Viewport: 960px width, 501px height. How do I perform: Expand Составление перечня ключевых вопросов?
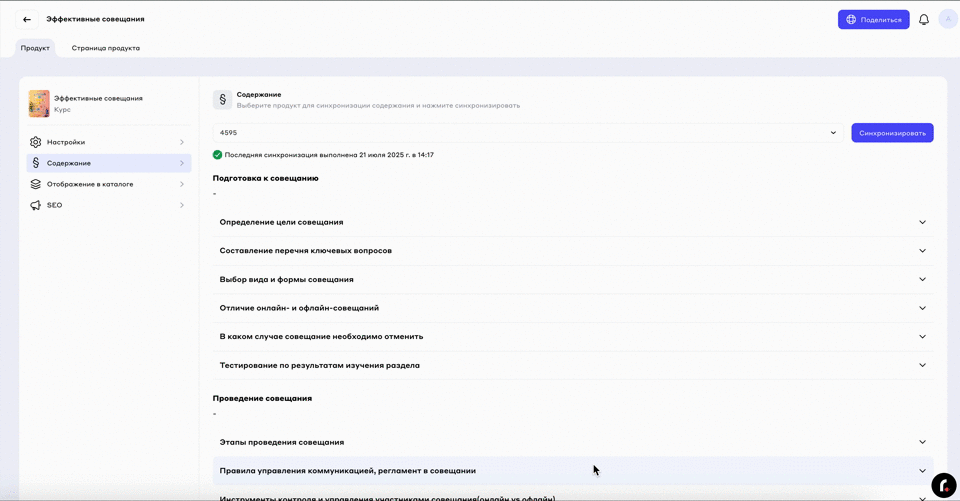(573, 251)
